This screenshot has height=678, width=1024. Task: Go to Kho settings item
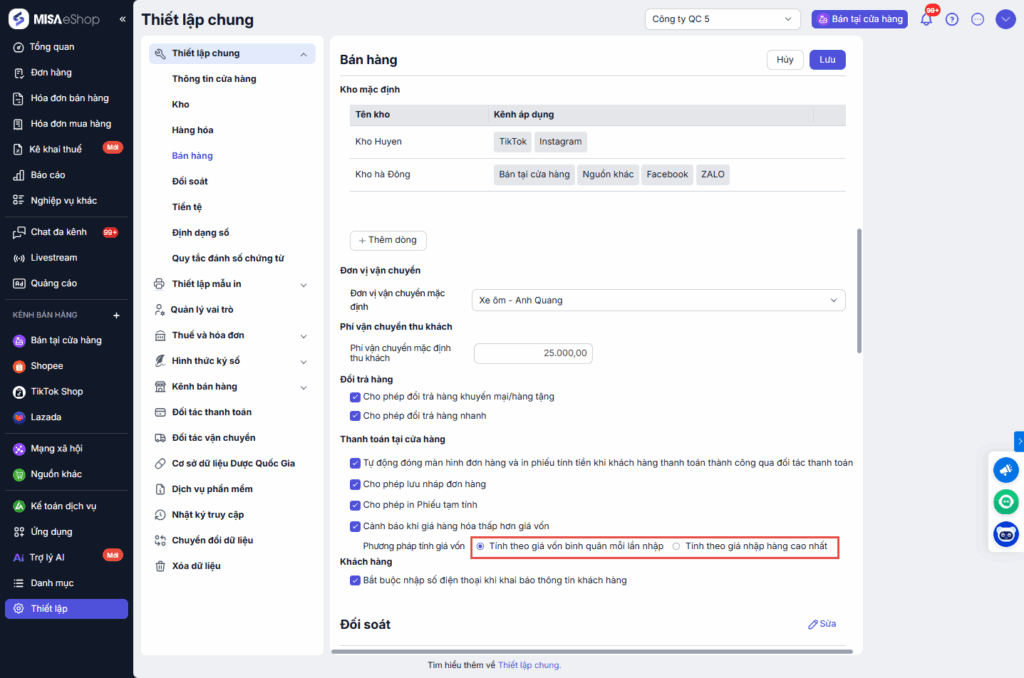180,104
